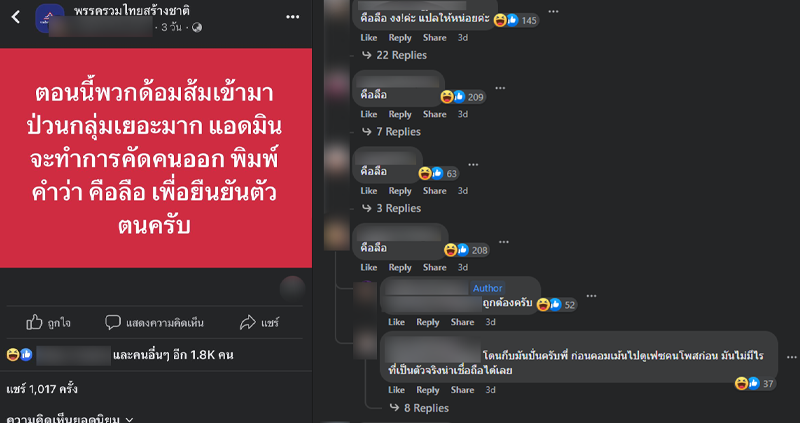Screen dimensions: 800x423
Task: Expand the 3 Replies thread
Action: click(x=391, y=208)
